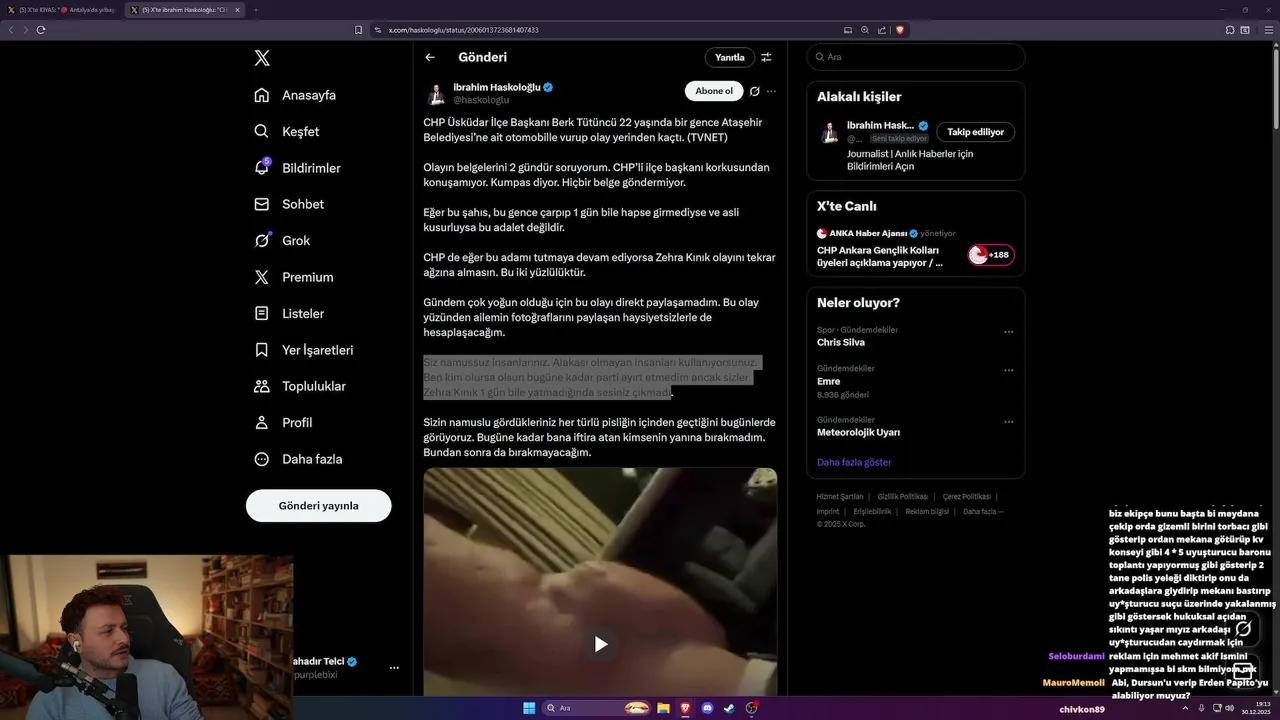Click the Ara search field on X

pyautogui.click(x=916, y=57)
